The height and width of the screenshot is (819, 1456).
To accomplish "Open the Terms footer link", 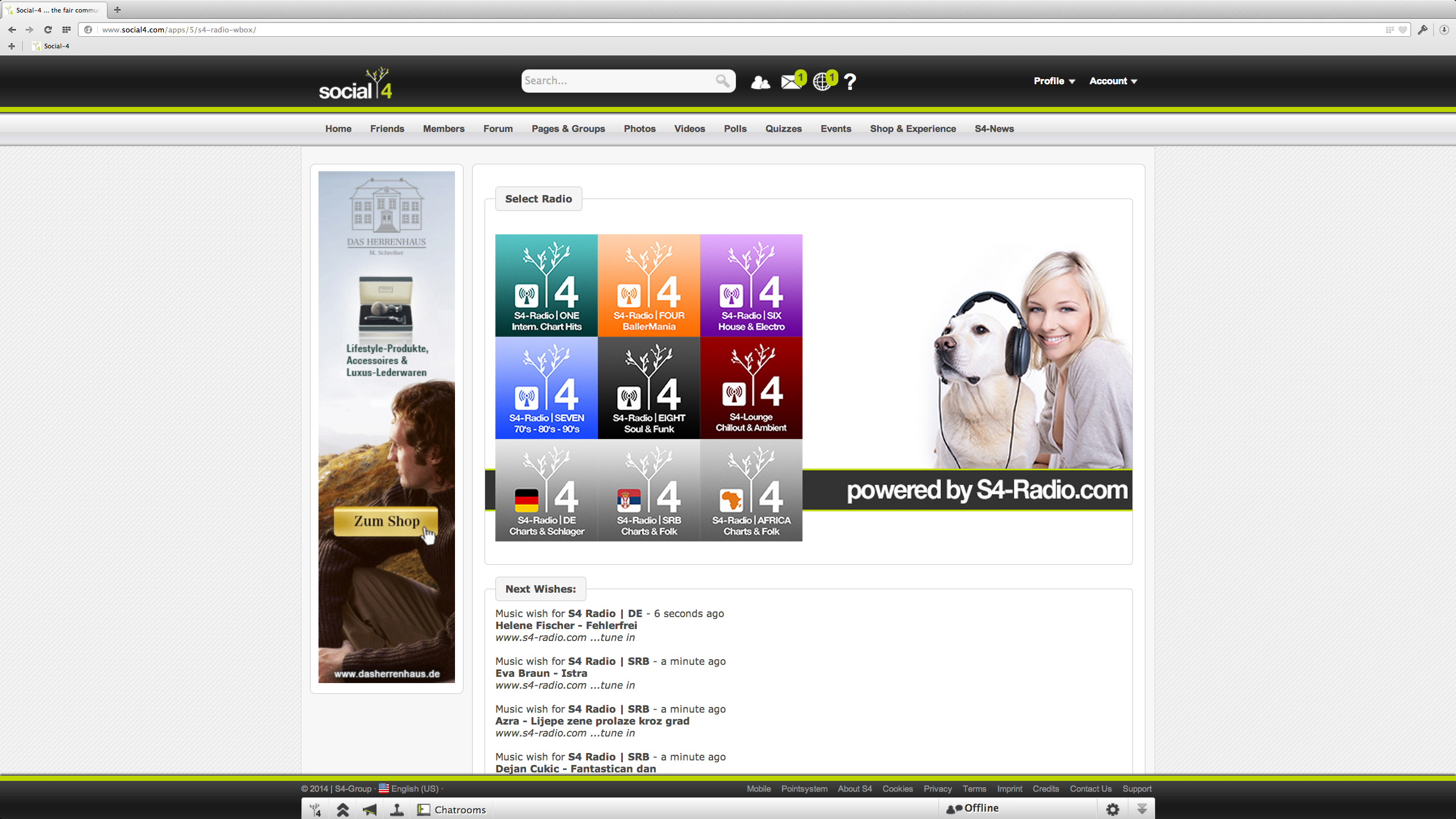I will click(x=974, y=789).
